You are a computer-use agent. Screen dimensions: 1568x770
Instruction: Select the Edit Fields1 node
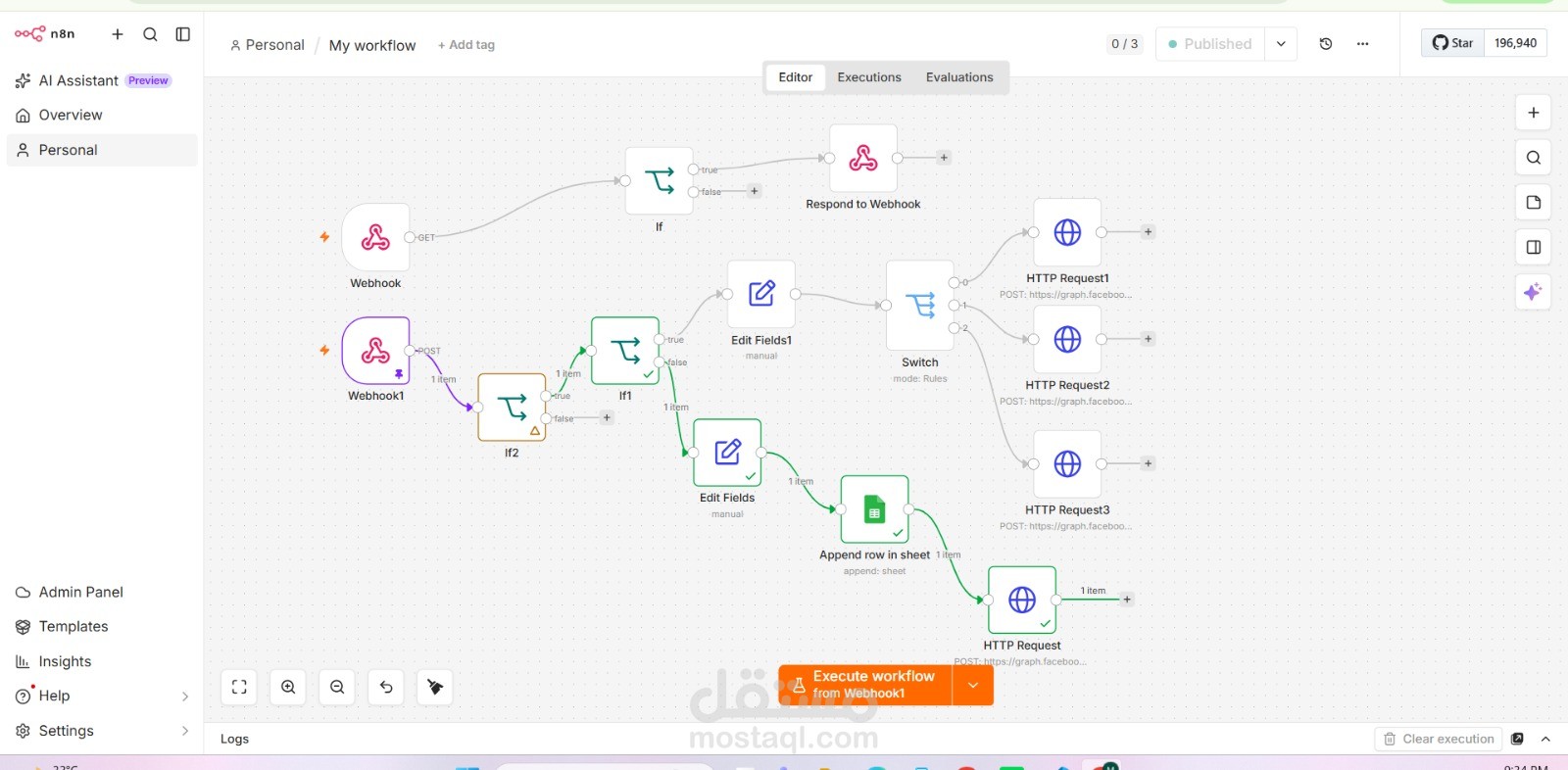[761, 294]
